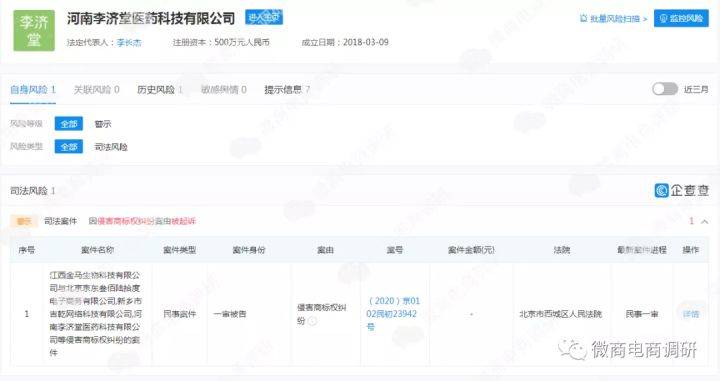Viewport: 720px width, 381px height.
Task: Collapse the 司法案件 row chevron
Action: coord(704,222)
